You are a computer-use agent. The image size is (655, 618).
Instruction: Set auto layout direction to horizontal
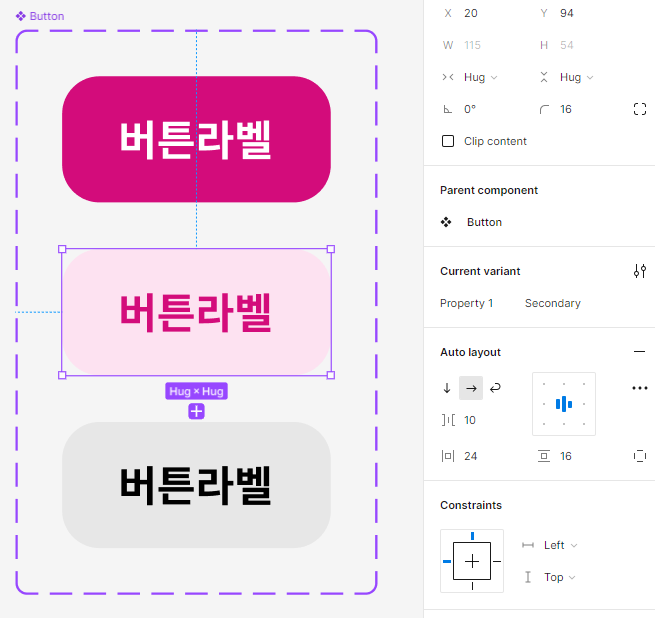coord(471,388)
